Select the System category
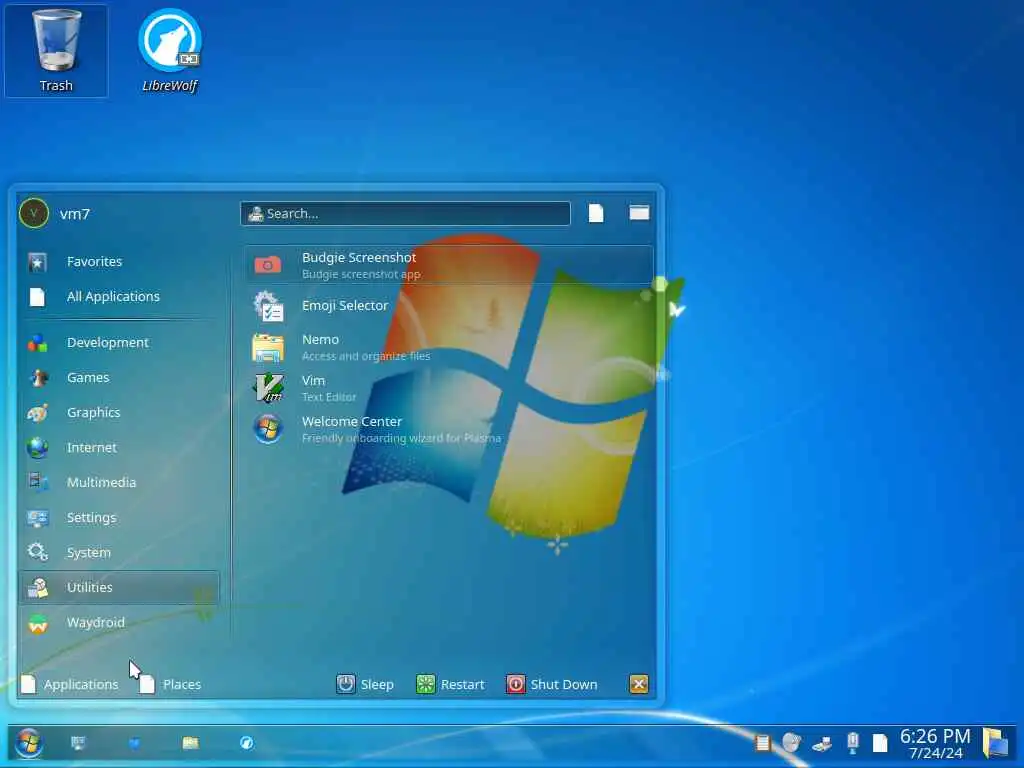 click(120, 552)
